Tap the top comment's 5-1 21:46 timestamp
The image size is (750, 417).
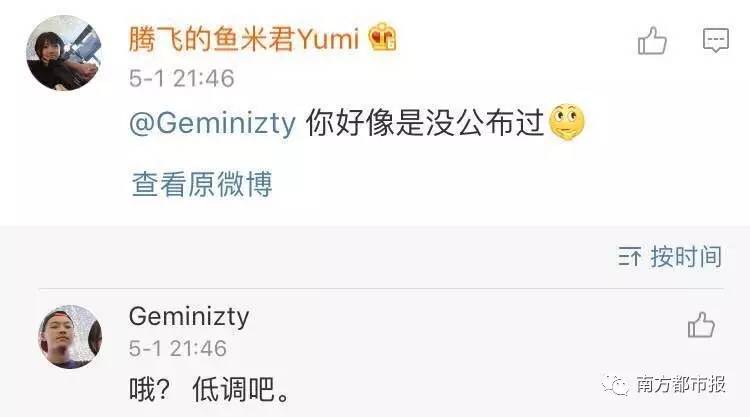(181, 78)
